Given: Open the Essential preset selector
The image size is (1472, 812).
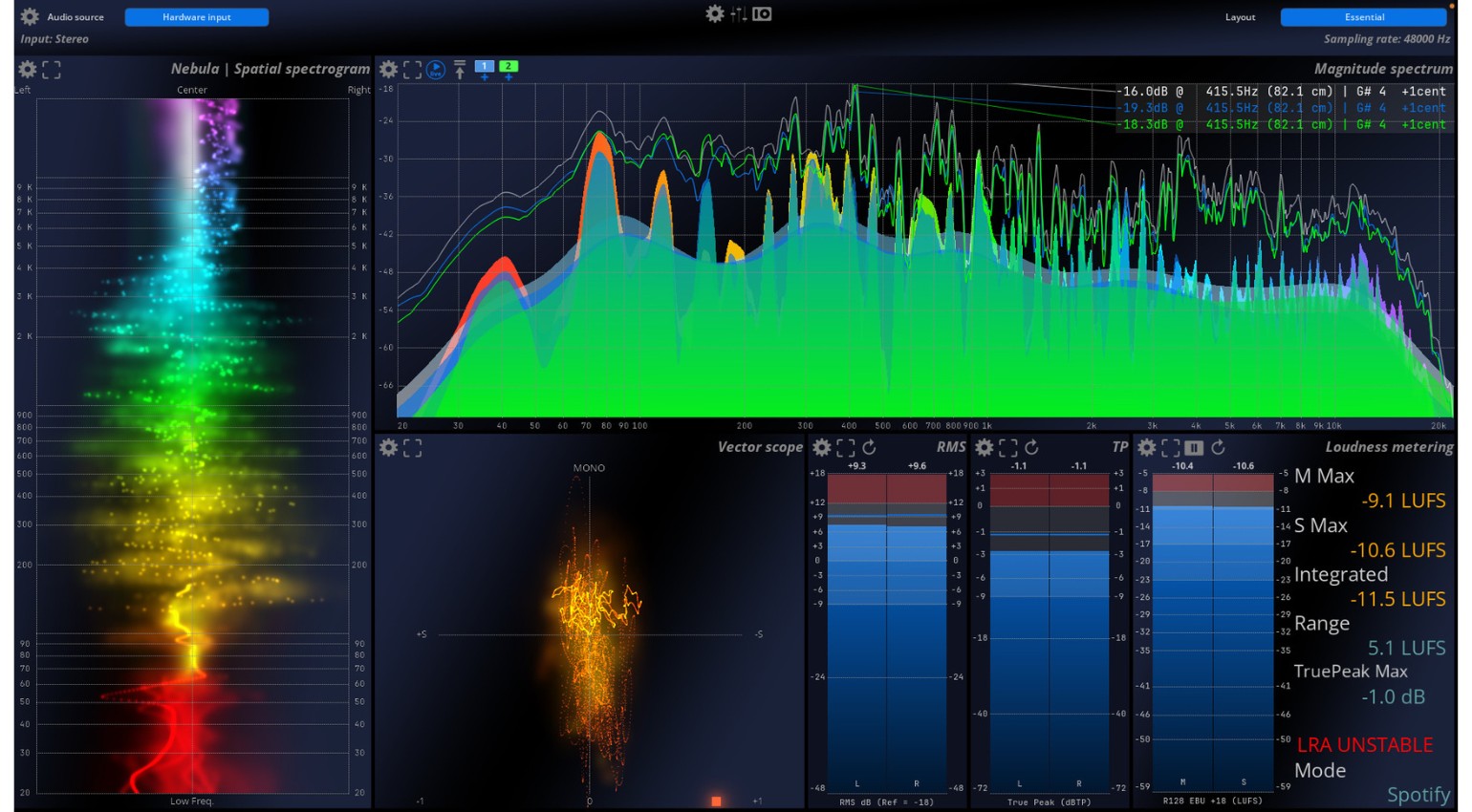Looking at the screenshot, I should pyautogui.click(x=1364, y=16).
